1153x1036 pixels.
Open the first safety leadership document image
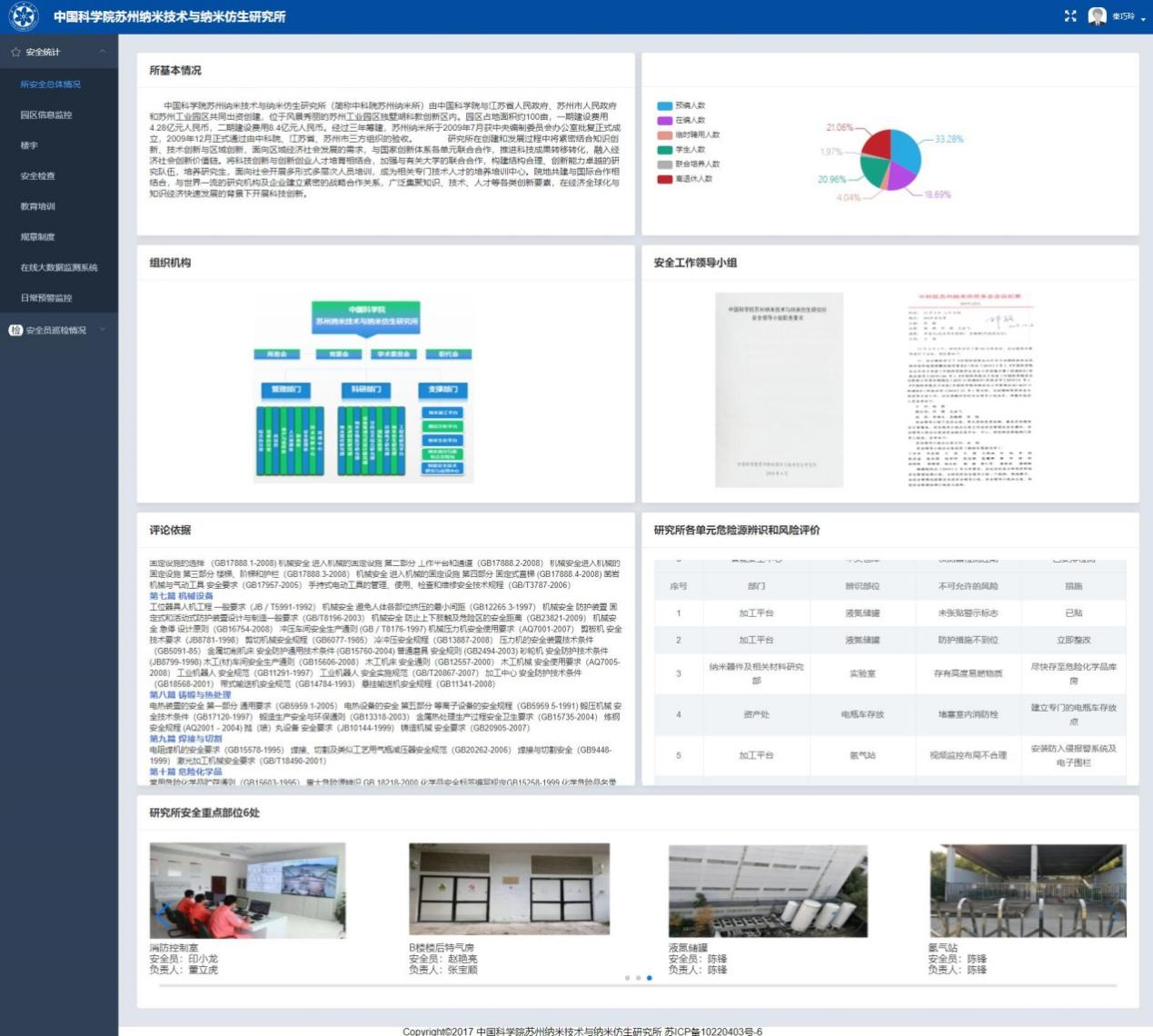coord(778,390)
